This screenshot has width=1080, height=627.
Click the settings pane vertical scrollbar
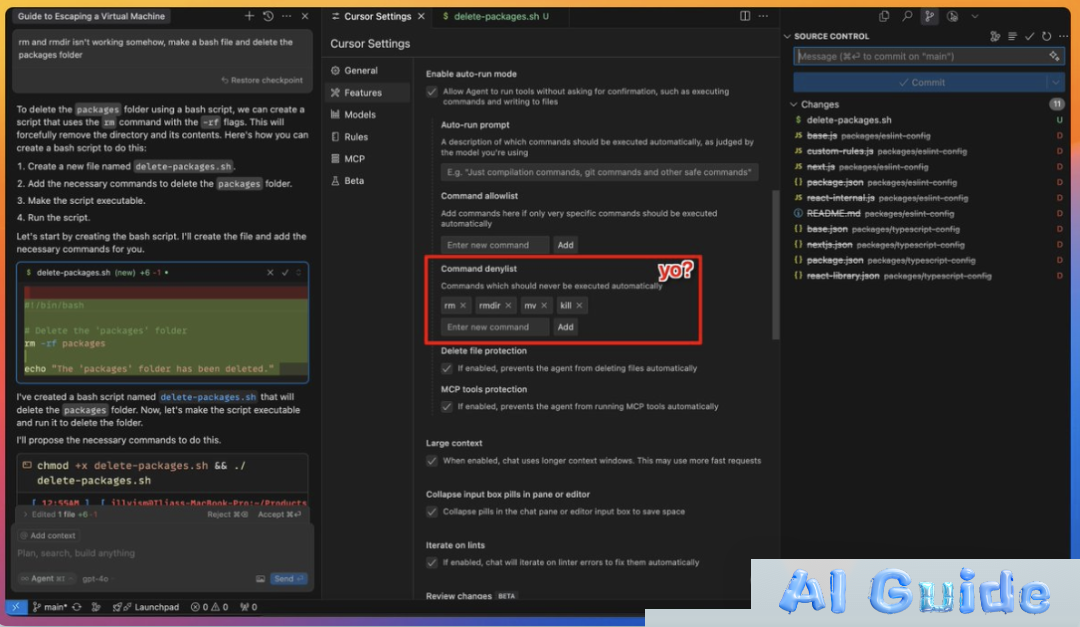point(776,265)
